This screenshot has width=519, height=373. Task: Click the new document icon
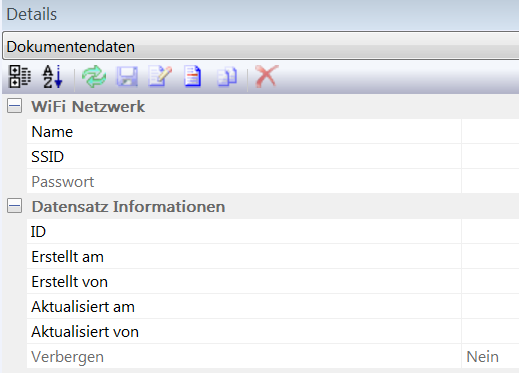pyautogui.click(x=193, y=77)
